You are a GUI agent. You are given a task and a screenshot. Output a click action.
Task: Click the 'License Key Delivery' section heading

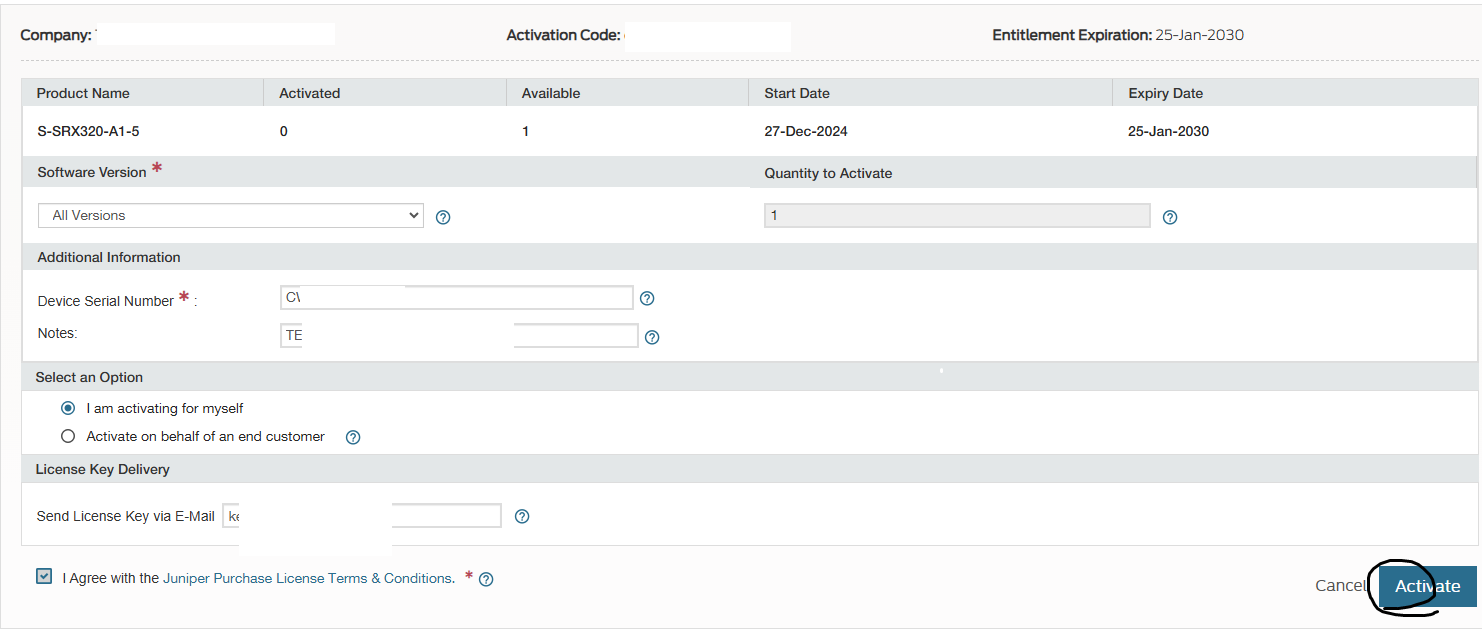[103, 469]
